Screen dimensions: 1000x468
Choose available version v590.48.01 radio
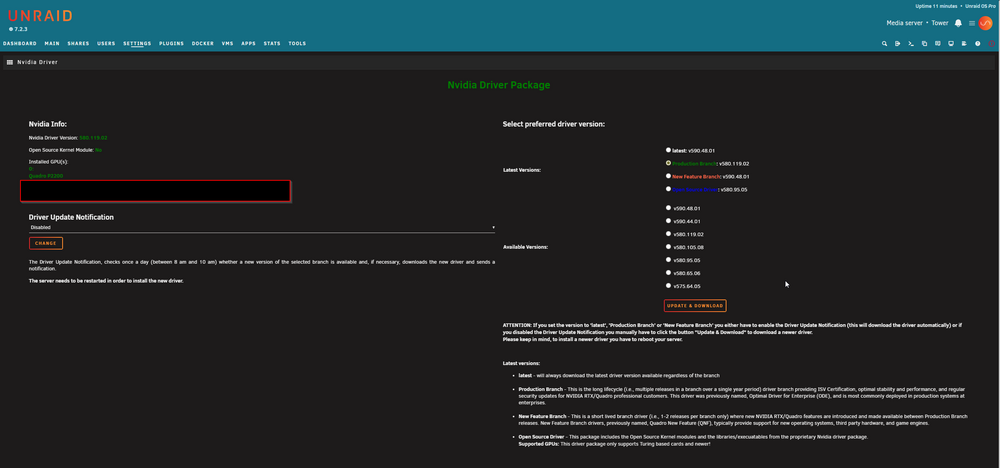coord(668,207)
